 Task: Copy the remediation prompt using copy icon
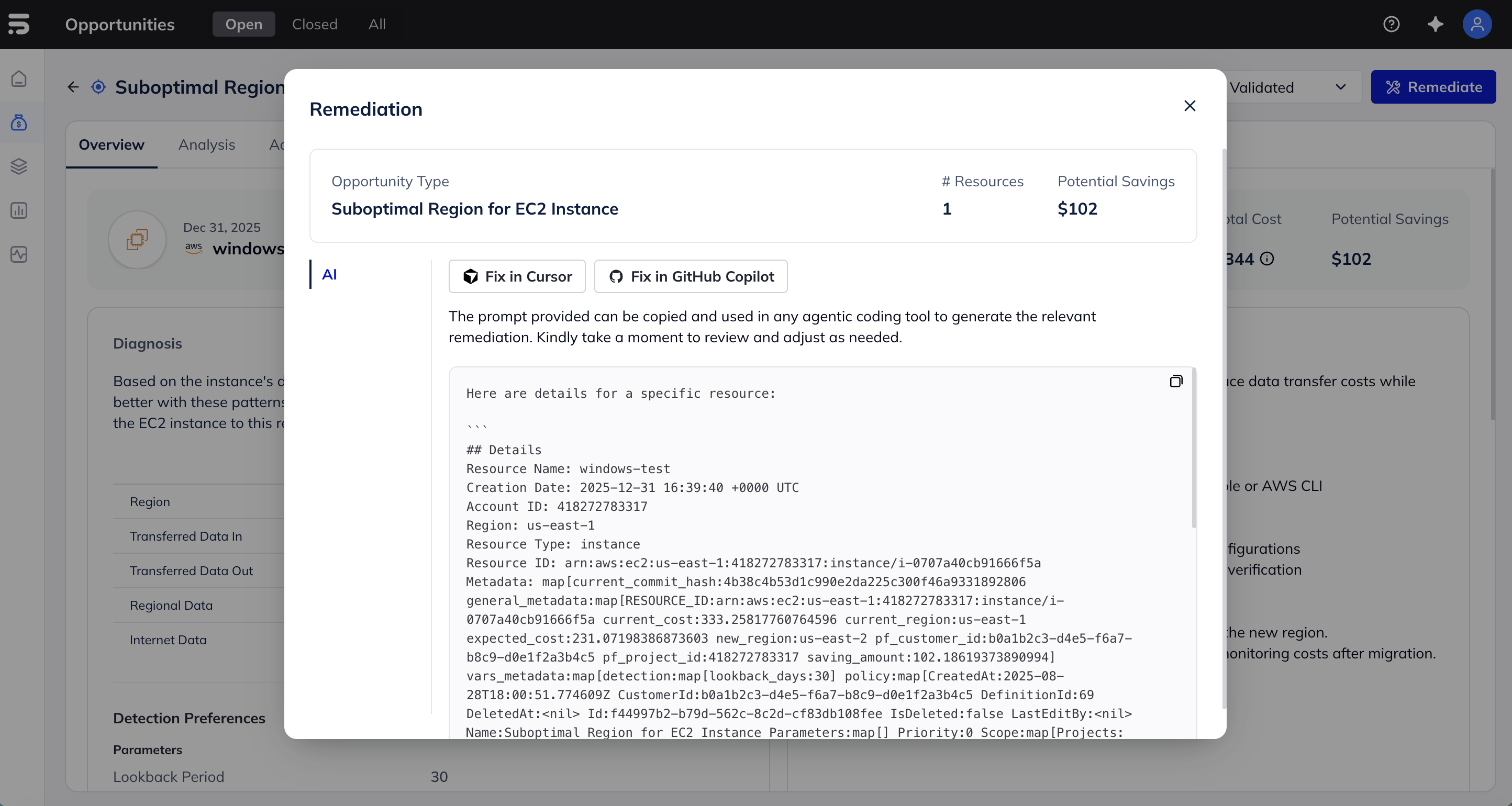(1176, 380)
